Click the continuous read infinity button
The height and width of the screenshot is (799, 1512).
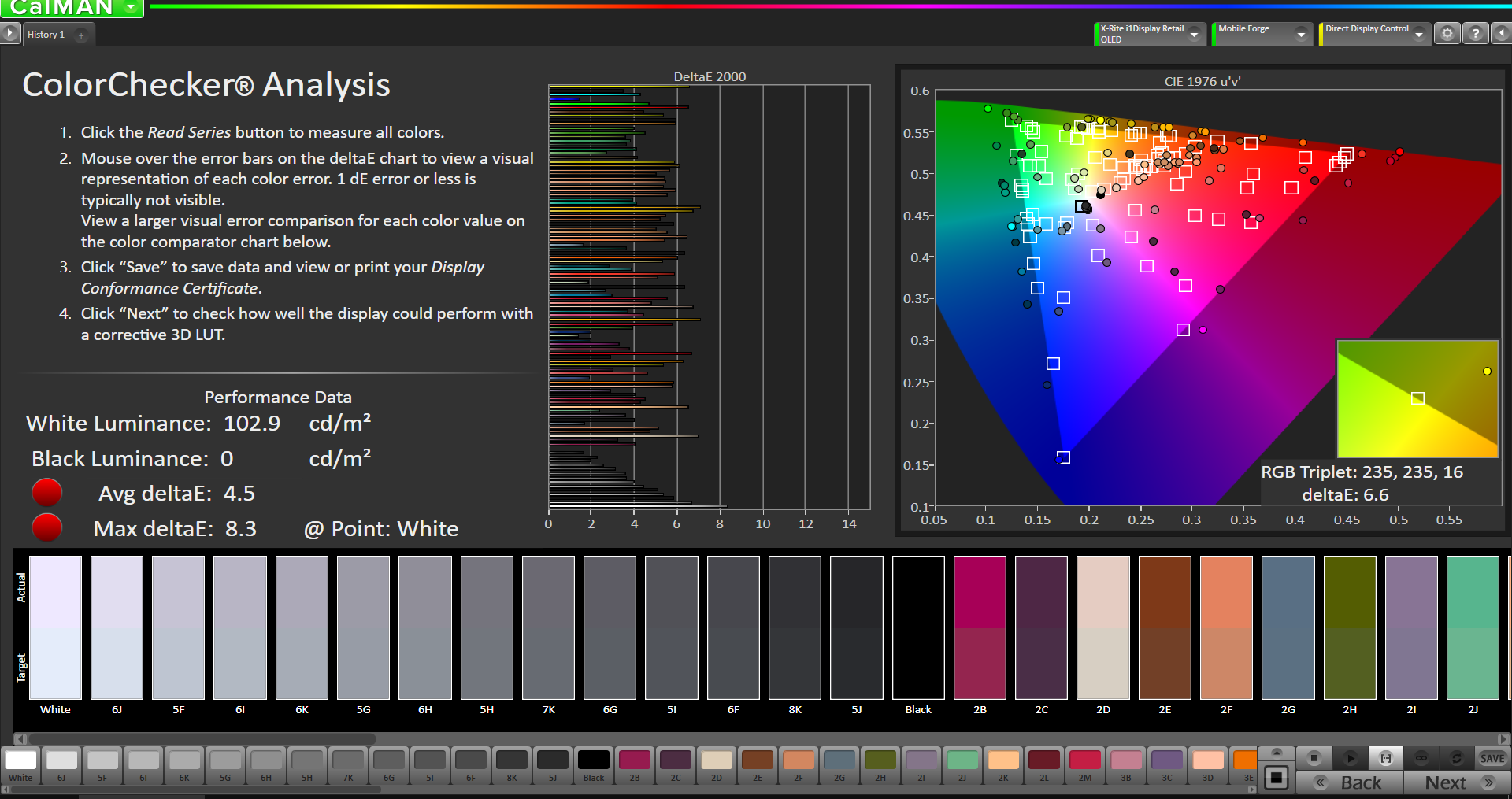pyautogui.click(x=1421, y=758)
